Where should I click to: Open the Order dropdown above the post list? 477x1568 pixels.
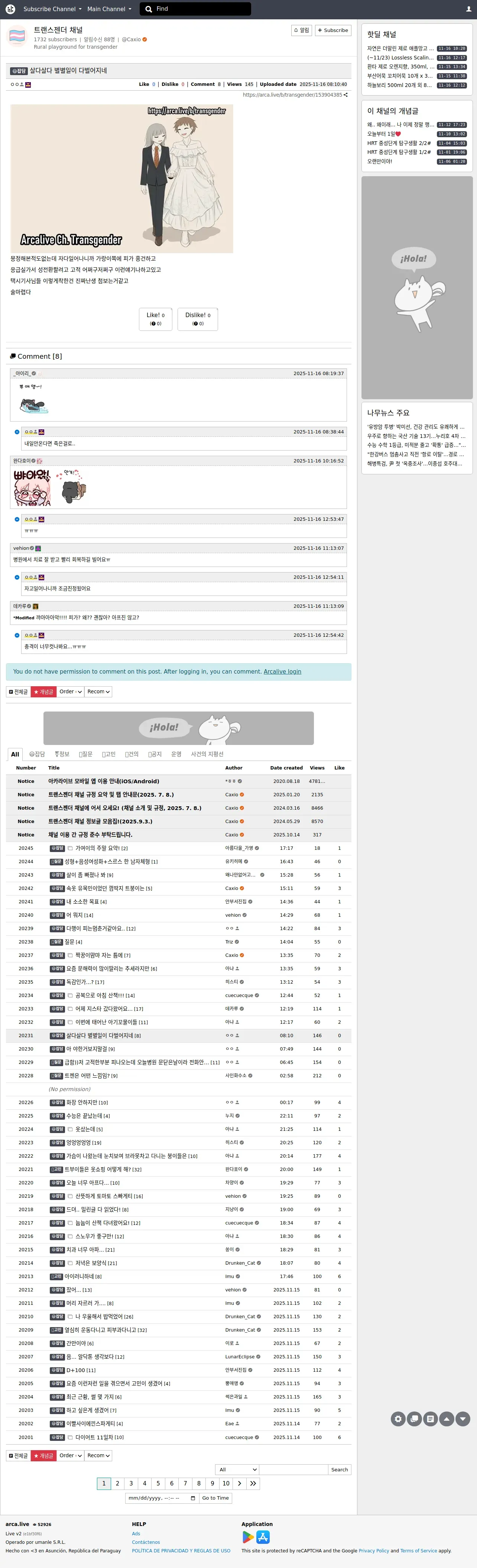tap(71, 691)
